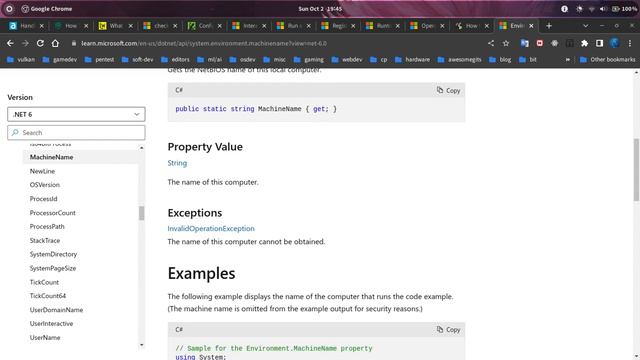
Task: Open the cp bookmarks folder
Action: [x=378, y=60]
